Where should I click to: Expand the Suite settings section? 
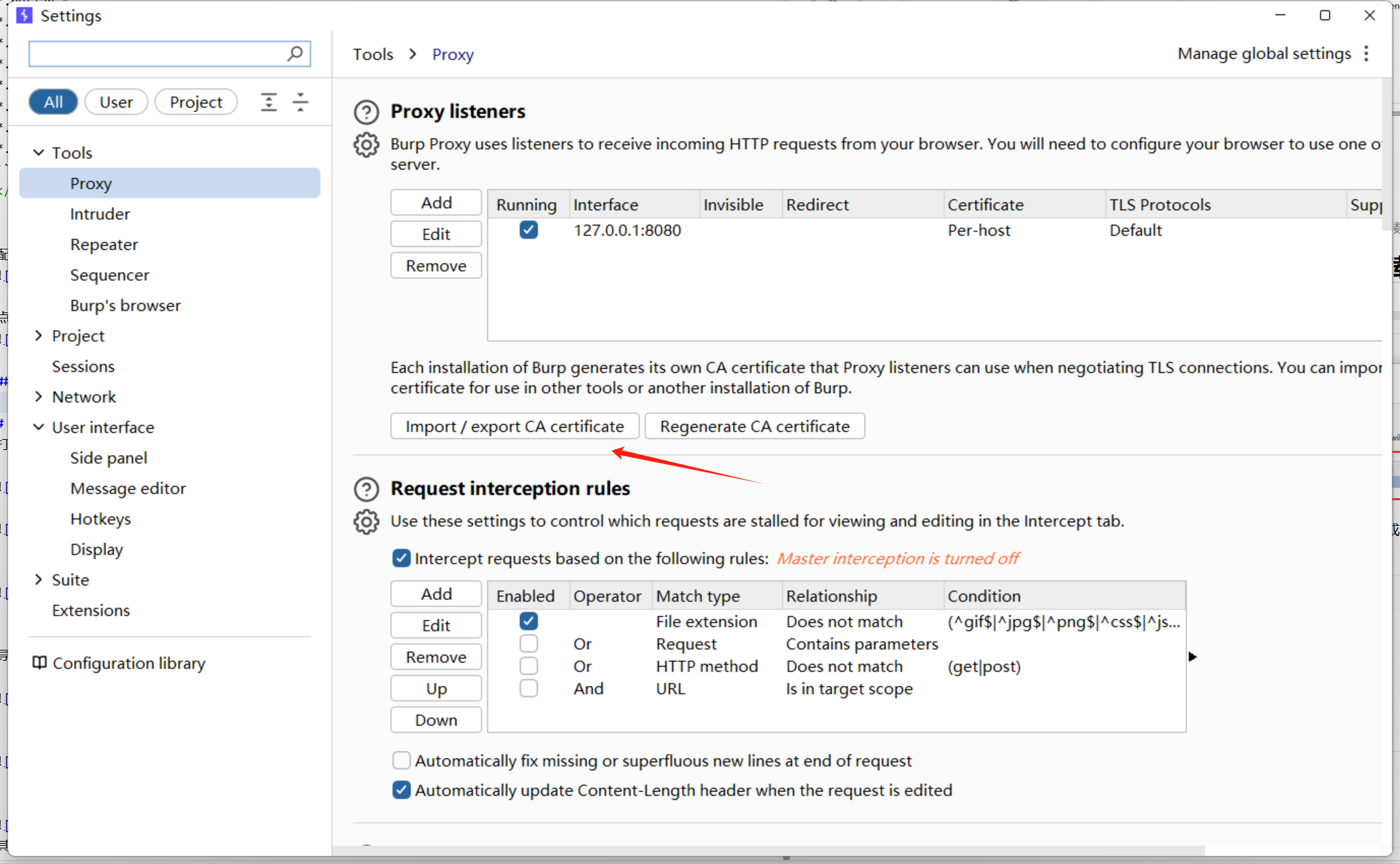[39, 579]
